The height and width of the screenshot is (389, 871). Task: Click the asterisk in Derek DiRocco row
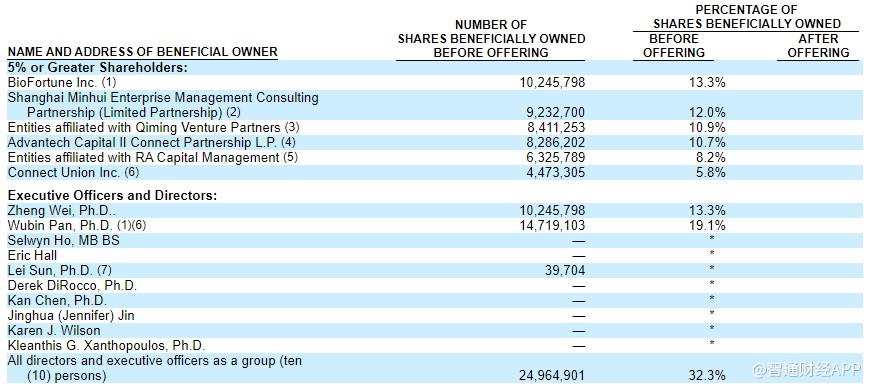[712, 284]
